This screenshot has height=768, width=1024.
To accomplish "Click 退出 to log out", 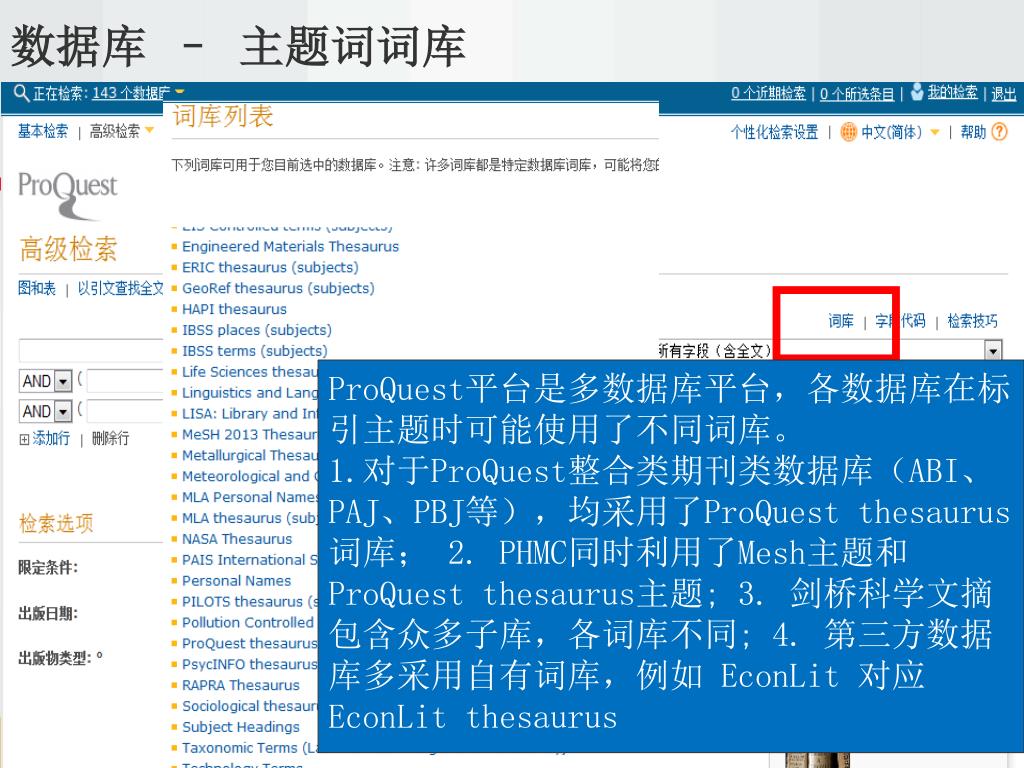I will 1004,94.
